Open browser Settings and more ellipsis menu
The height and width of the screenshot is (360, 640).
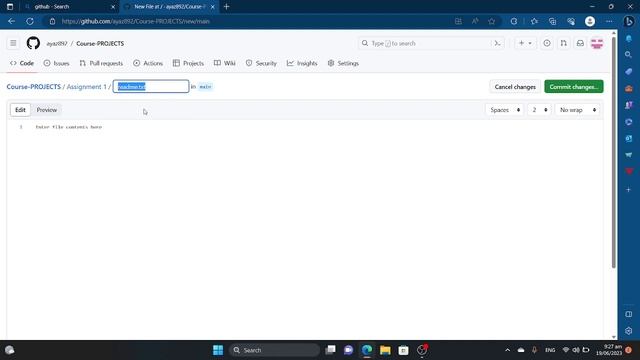[x=609, y=21]
